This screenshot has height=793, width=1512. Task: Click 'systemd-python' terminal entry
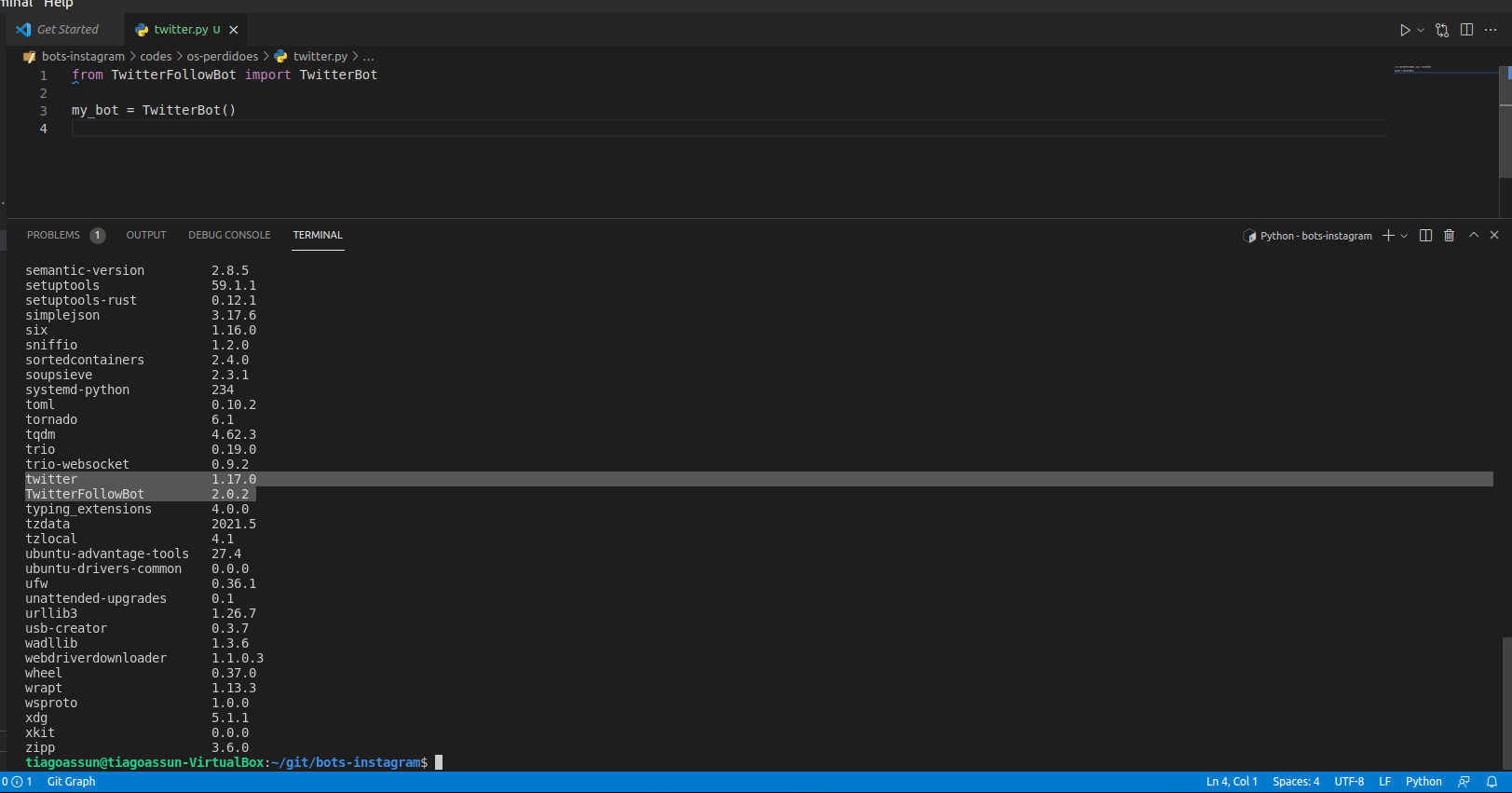click(x=129, y=390)
